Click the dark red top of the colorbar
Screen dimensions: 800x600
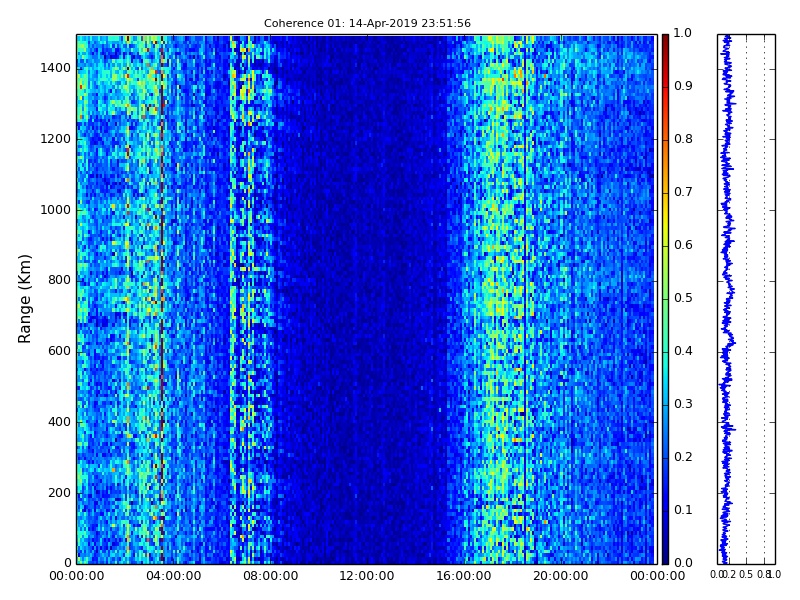[665, 43]
